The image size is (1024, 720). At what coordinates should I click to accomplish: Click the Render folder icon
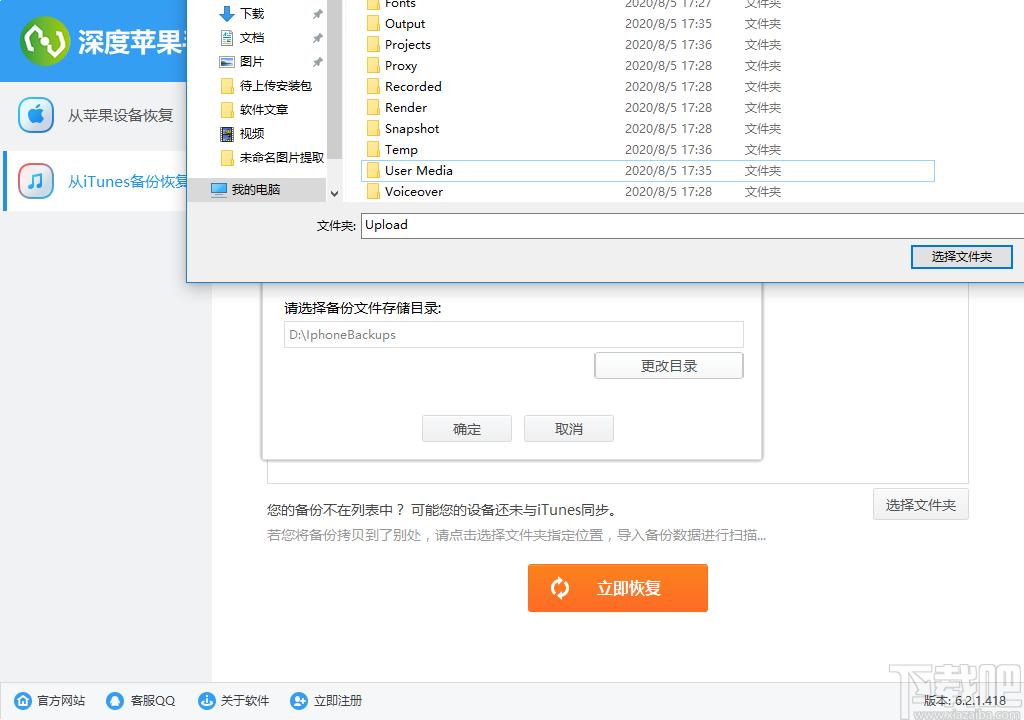[373, 107]
